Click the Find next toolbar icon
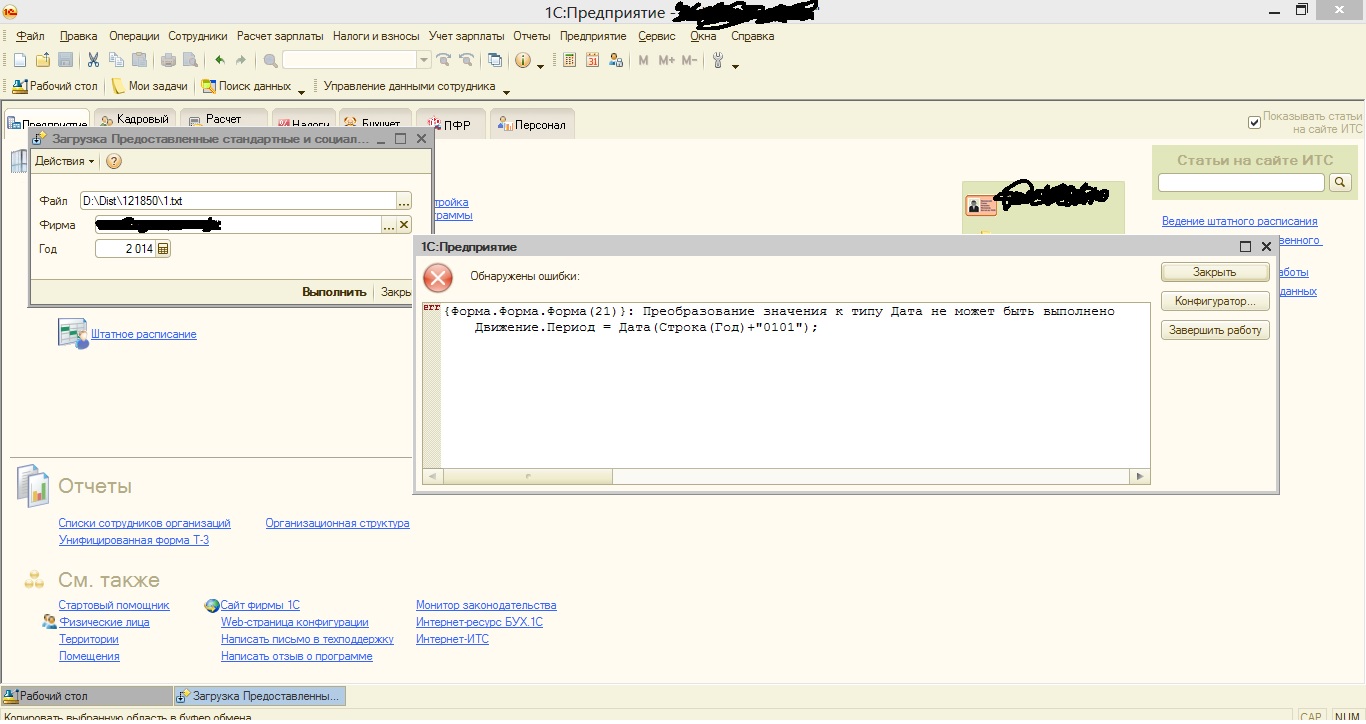The height and width of the screenshot is (724, 1366). [x=444, y=61]
